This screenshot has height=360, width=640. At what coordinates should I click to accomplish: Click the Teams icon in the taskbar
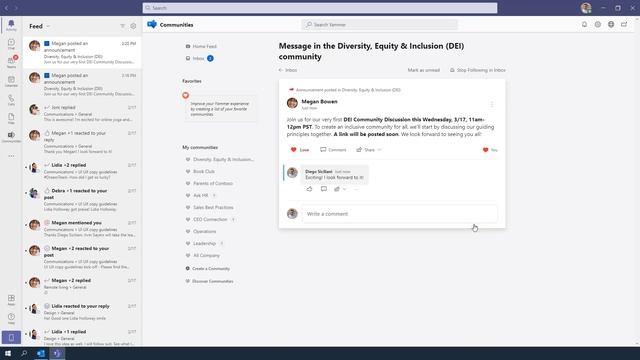click(x=57, y=353)
